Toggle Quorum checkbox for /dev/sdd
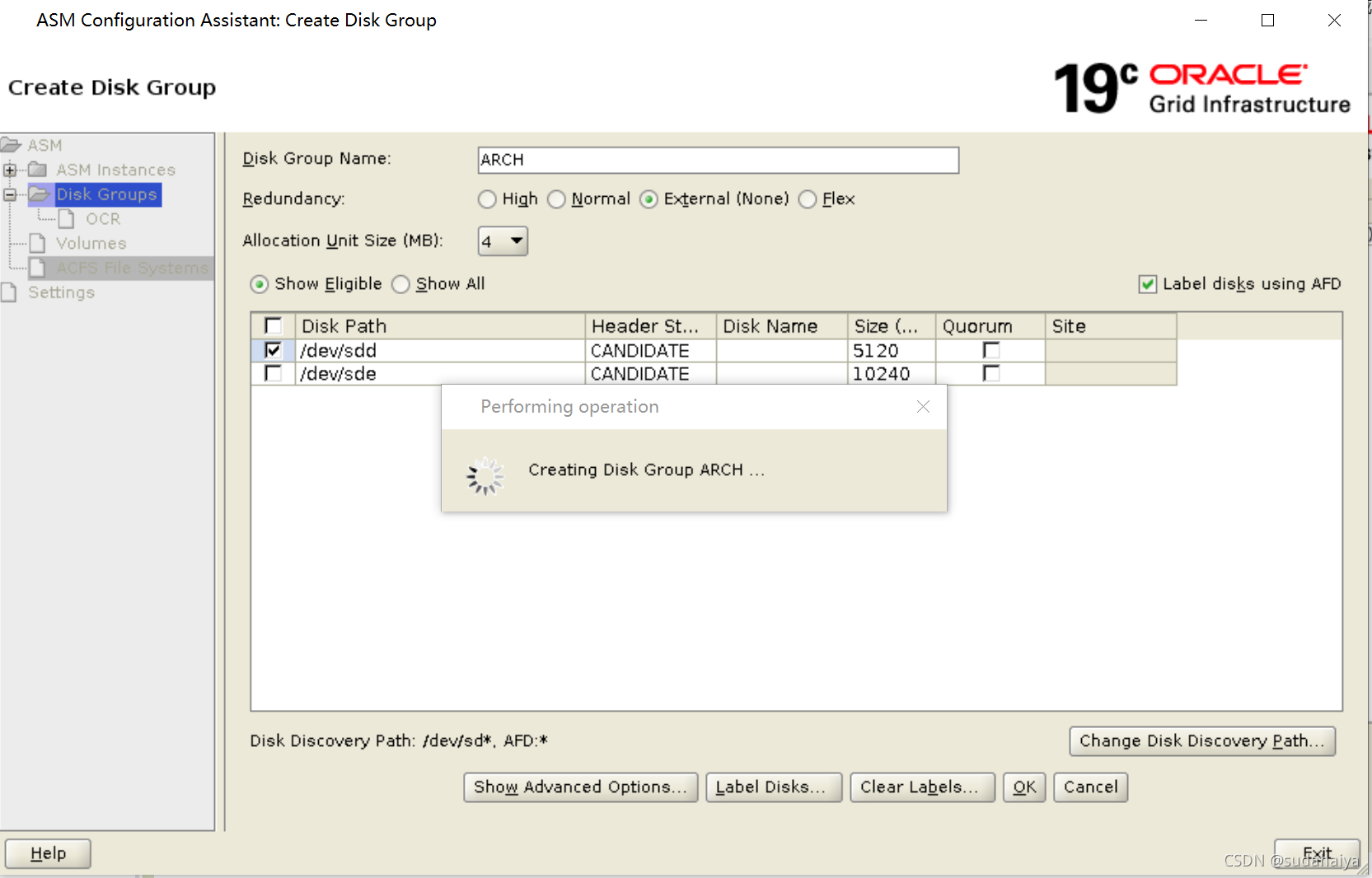Screen dimensions: 1372x878 coord(991,350)
